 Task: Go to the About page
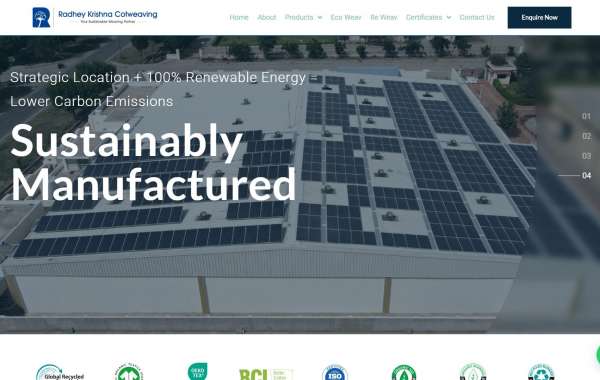pyautogui.click(x=266, y=18)
